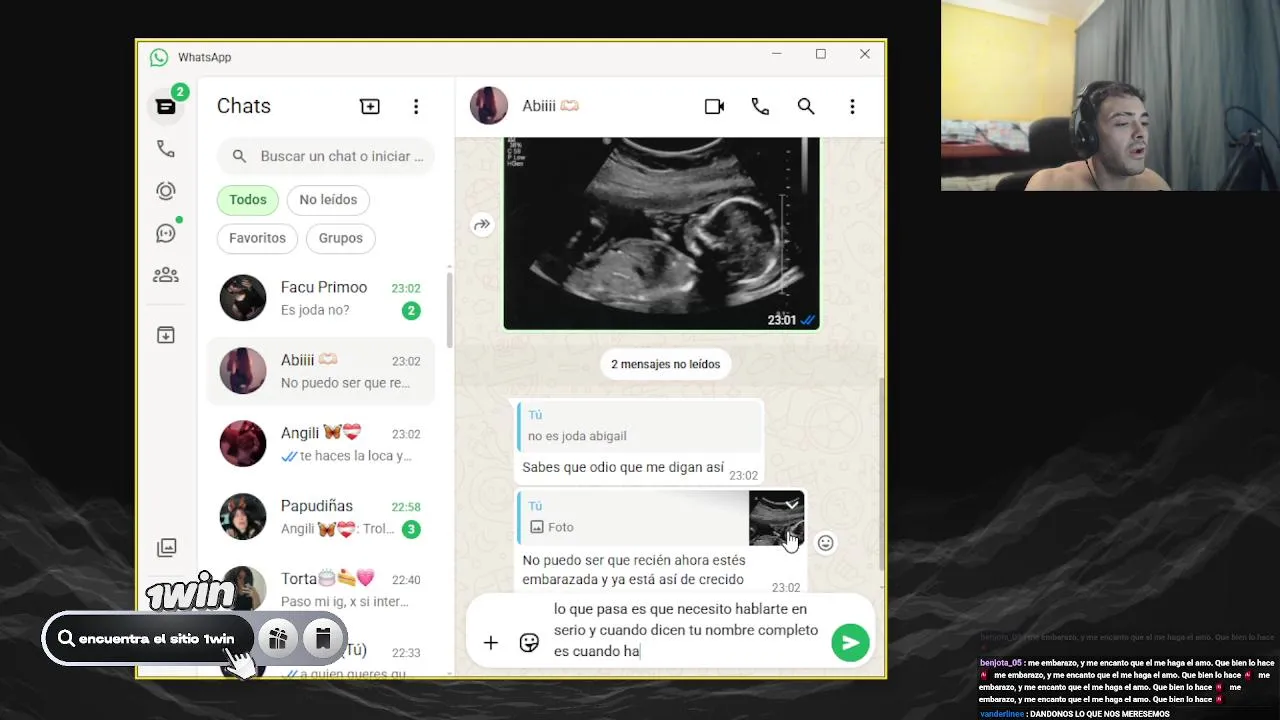Screen dimensions: 1280x720
Task: Click inside the message text box
Action: click(x=686, y=630)
